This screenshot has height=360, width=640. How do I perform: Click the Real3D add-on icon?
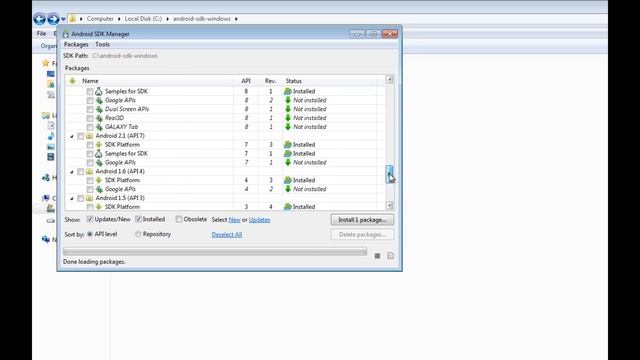99,118
